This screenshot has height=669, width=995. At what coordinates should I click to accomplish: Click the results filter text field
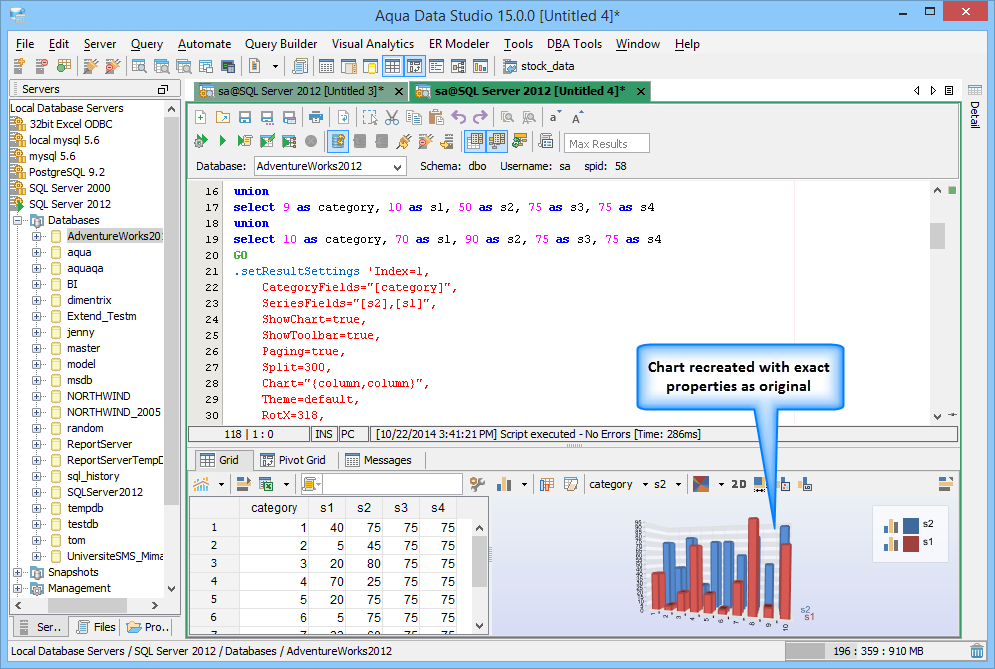[392, 484]
